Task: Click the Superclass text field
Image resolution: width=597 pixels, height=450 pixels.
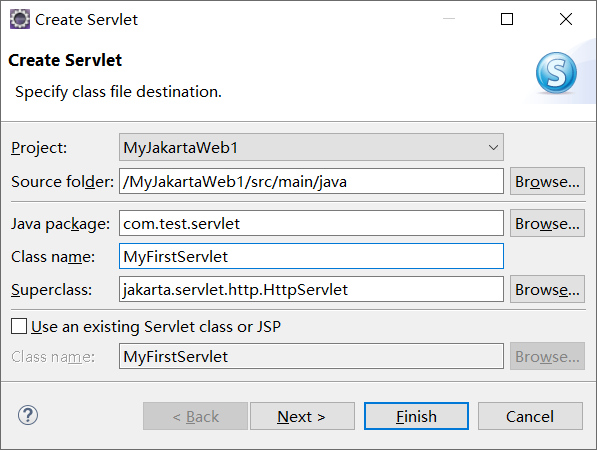Action: pos(311,290)
